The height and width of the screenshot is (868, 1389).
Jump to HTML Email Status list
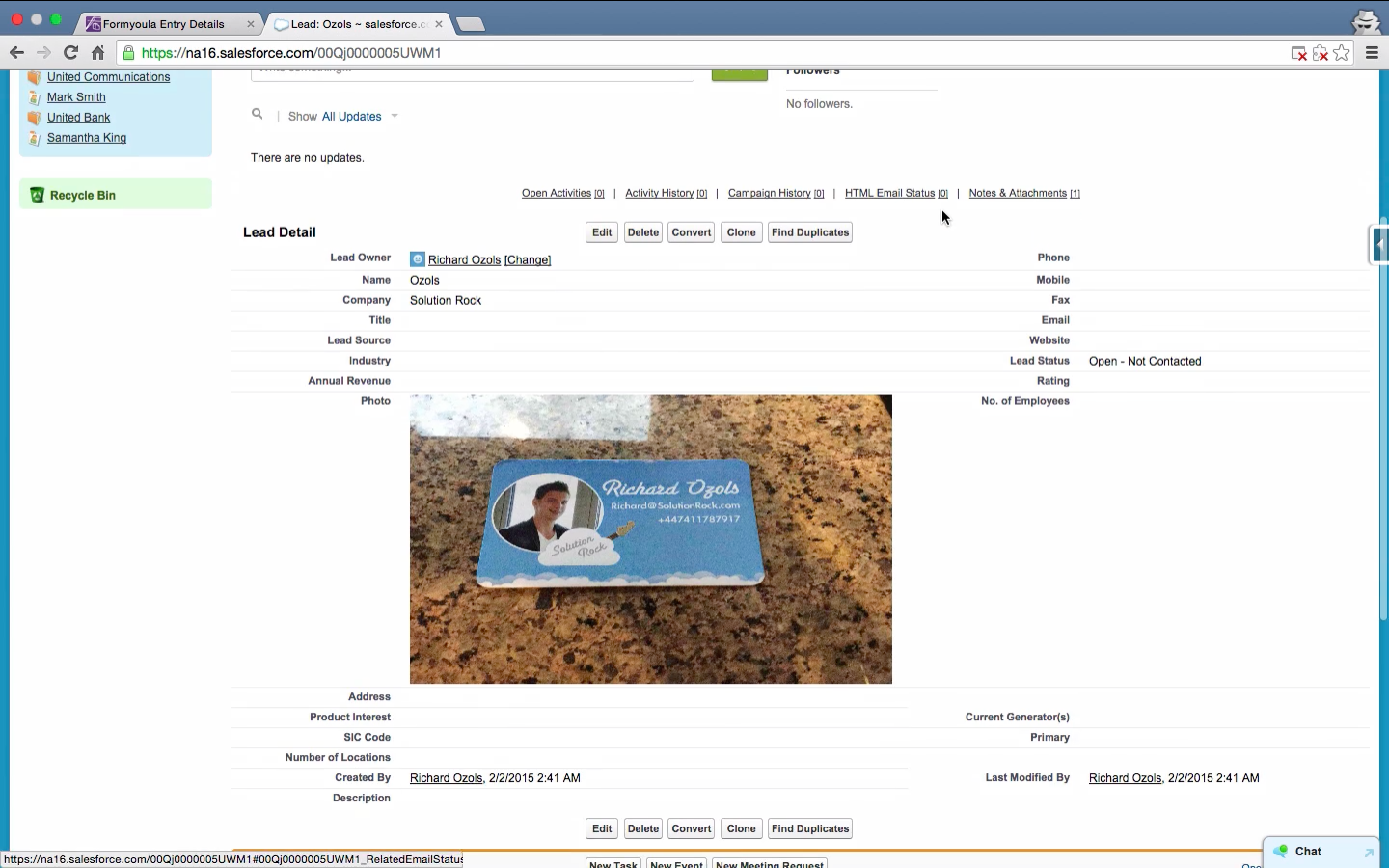pos(896,194)
